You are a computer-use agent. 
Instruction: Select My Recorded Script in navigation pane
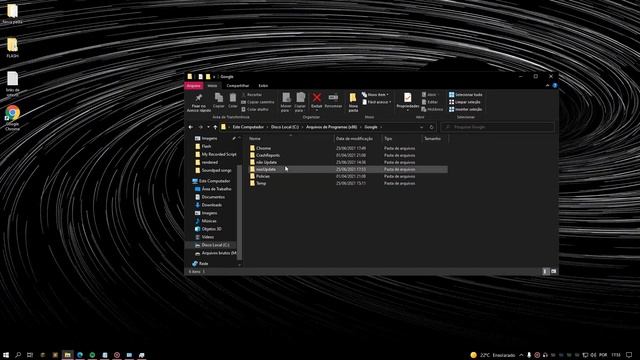216,154
